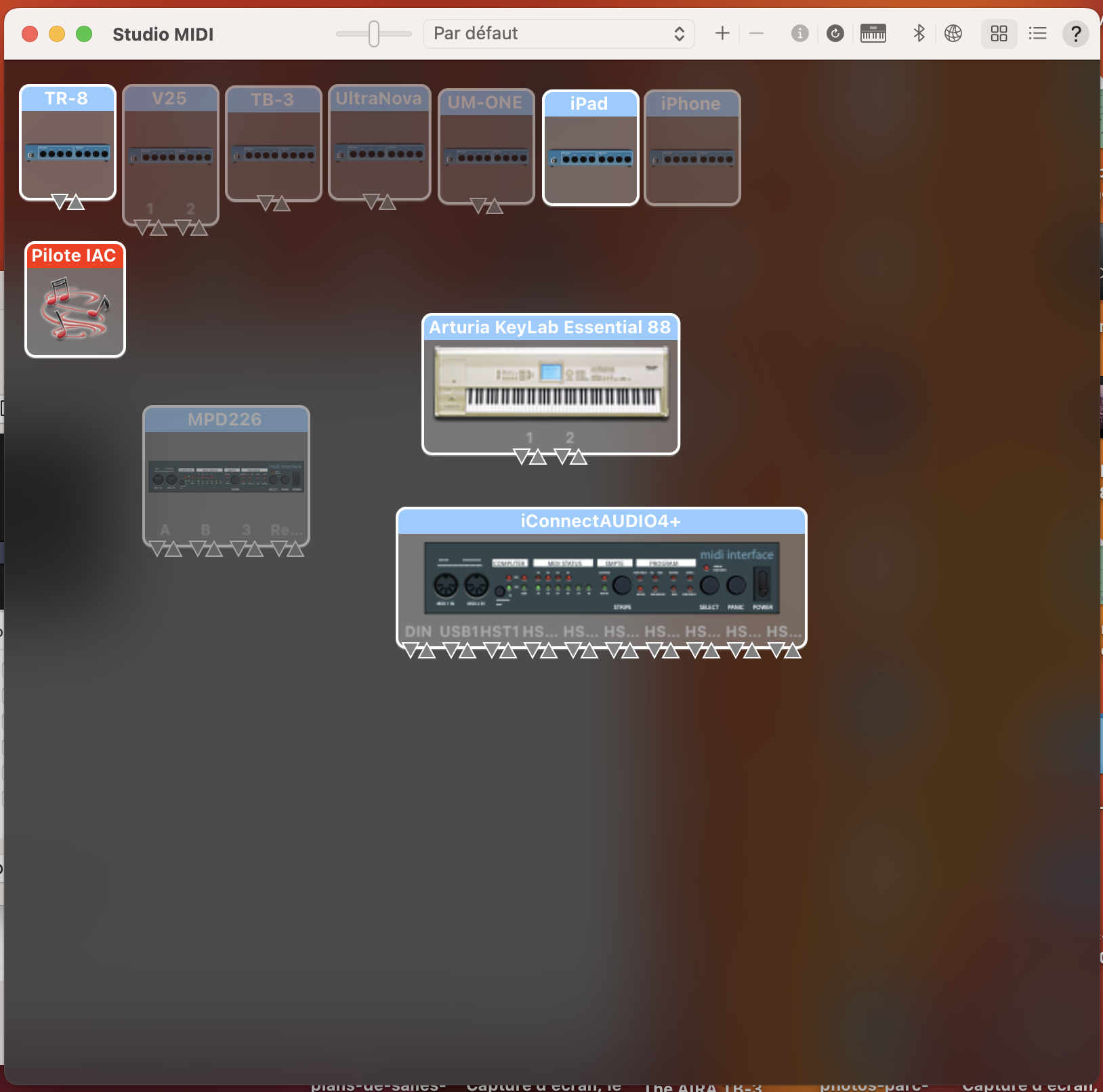This screenshot has width=1103, height=1092.
Task: Click the TB-3 port connector arrows
Action: coord(274,203)
